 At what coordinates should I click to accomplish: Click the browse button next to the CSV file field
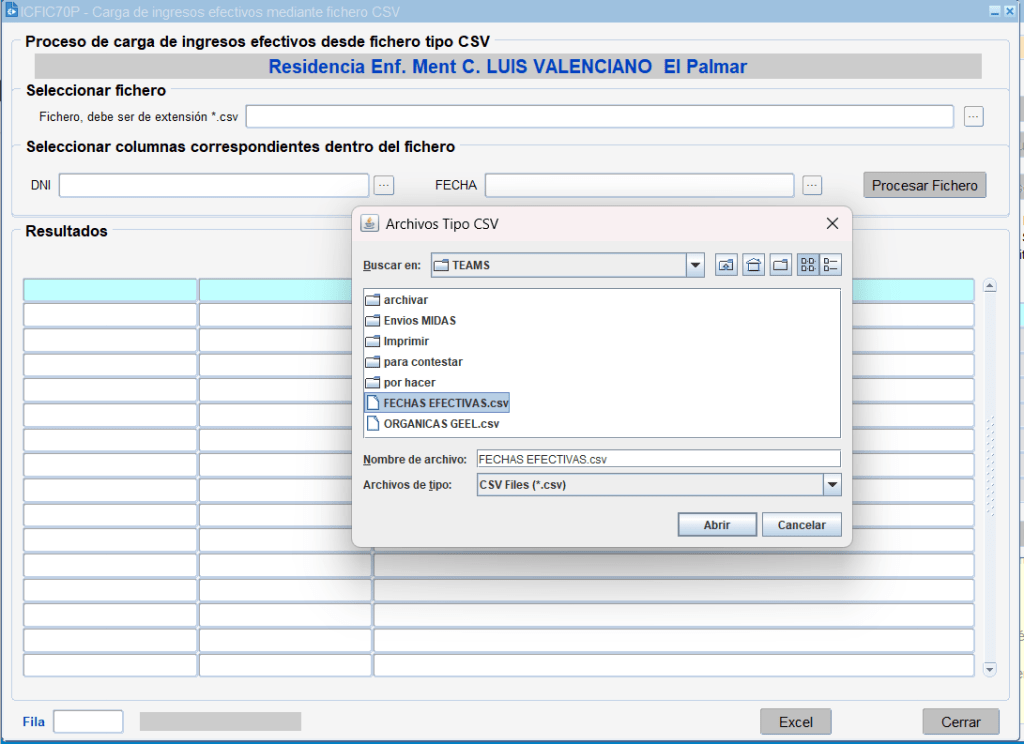click(x=974, y=117)
